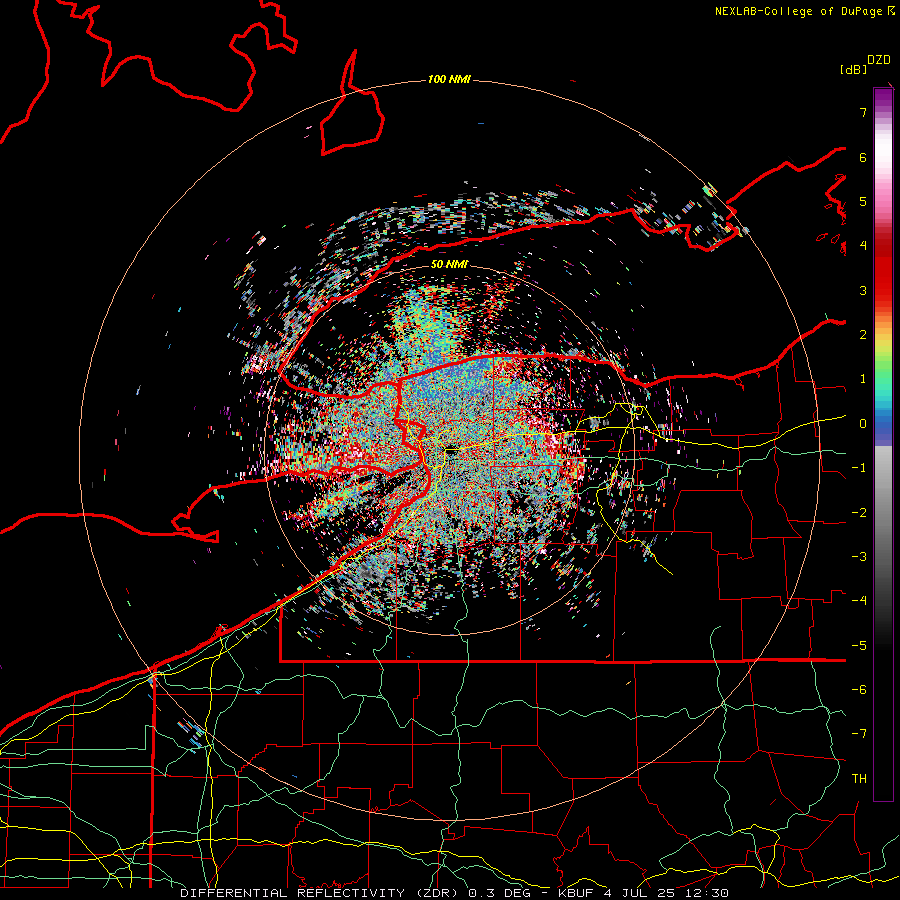Click the 1 value on the color scale
This screenshot has width=900, height=900.
coord(863,379)
